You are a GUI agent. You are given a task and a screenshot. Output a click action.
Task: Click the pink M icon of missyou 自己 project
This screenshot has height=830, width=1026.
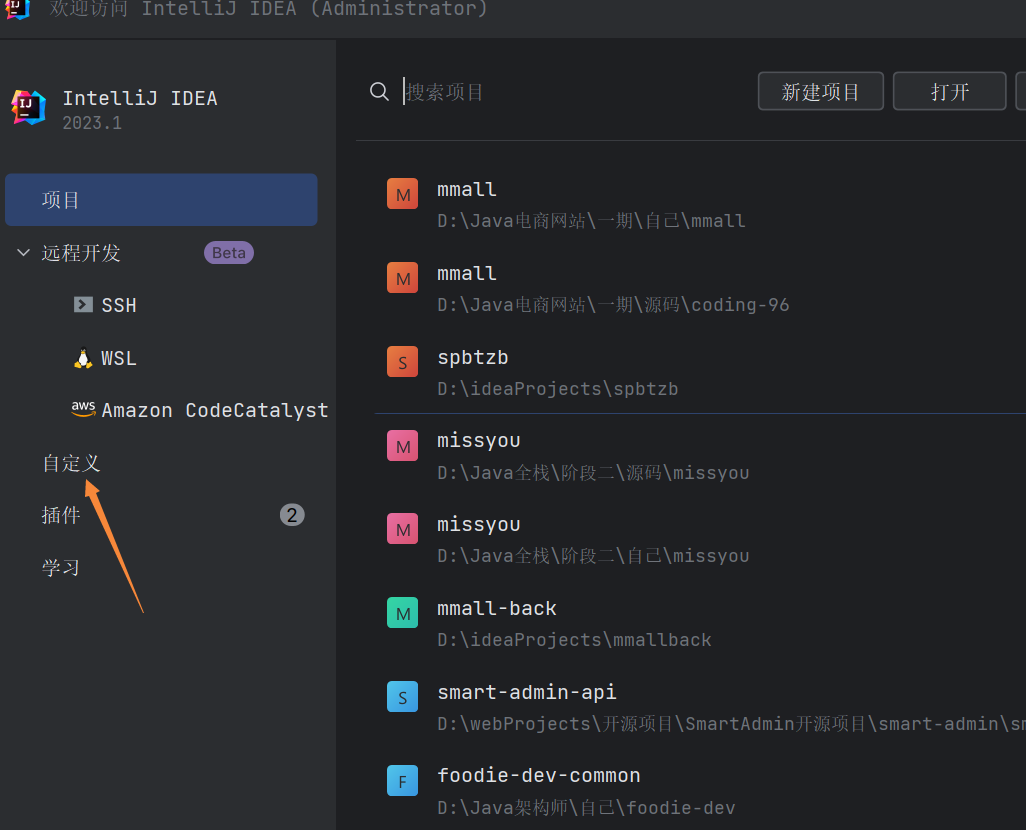pyautogui.click(x=402, y=529)
